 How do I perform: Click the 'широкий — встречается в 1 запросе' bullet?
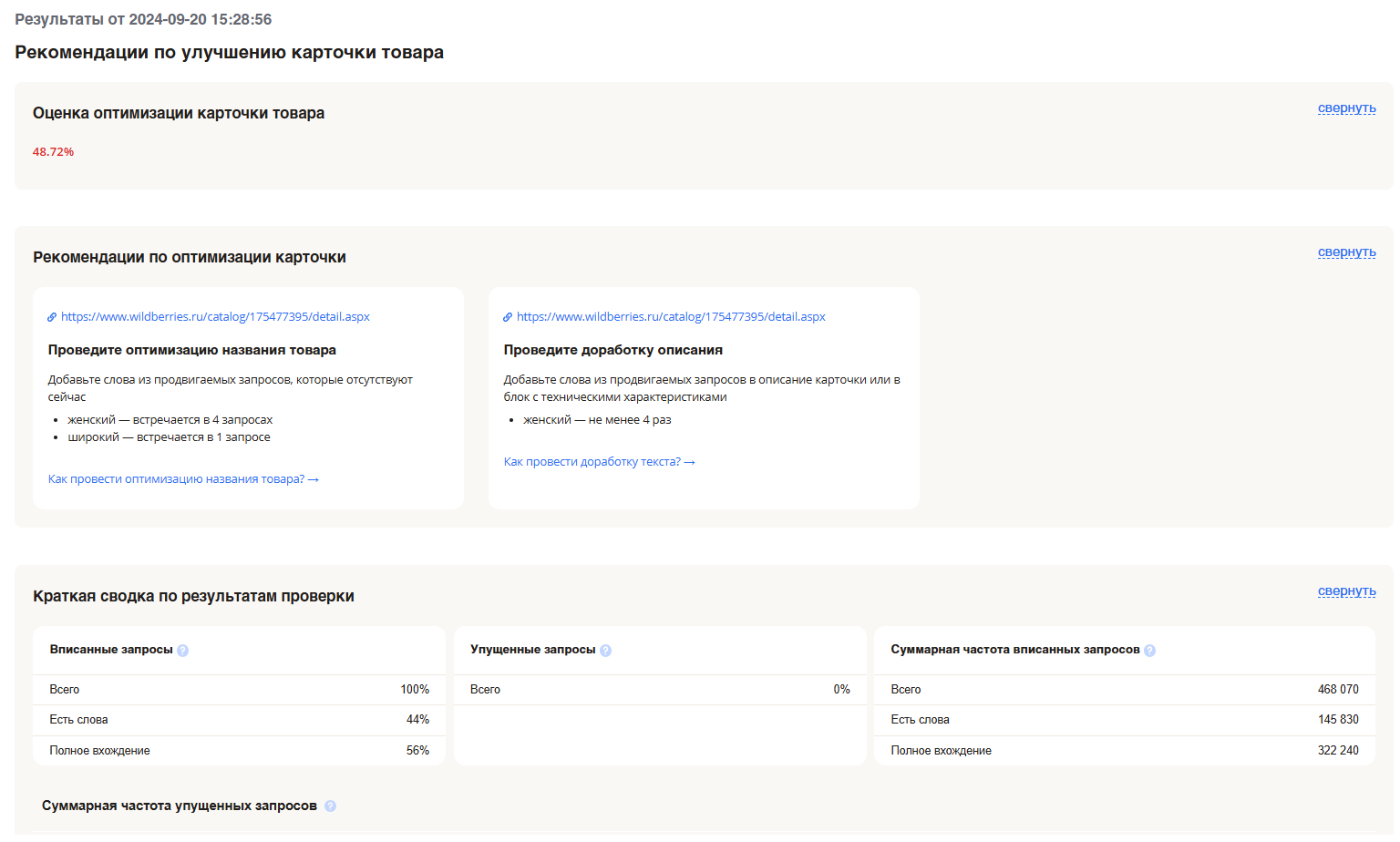[x=169, y=437]
